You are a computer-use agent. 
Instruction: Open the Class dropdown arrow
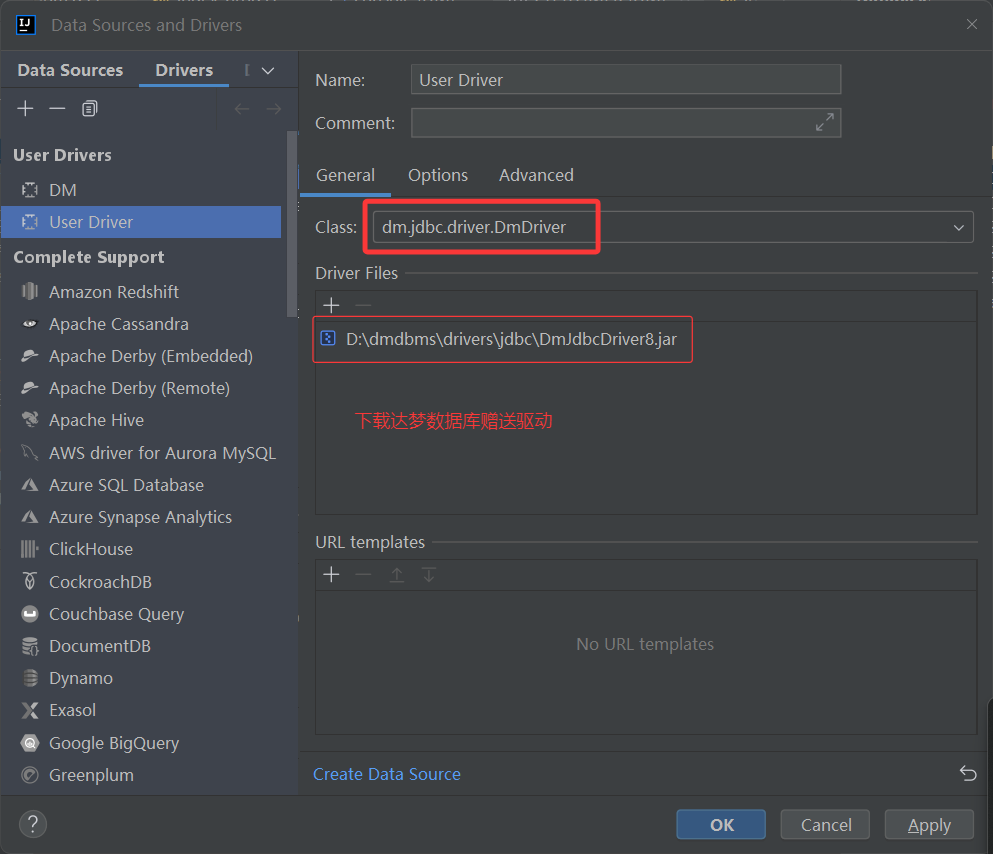pyautogui.click(x=959, y=227)
